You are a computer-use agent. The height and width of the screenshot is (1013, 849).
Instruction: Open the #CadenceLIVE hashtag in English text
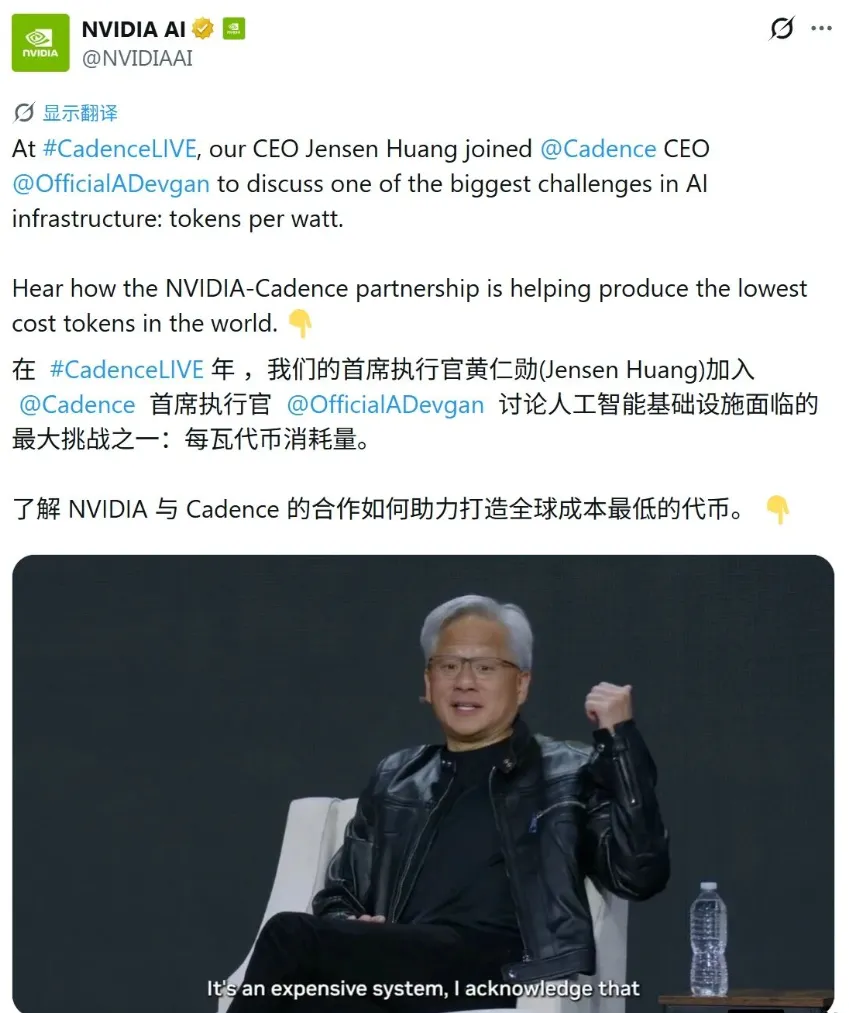120,149
